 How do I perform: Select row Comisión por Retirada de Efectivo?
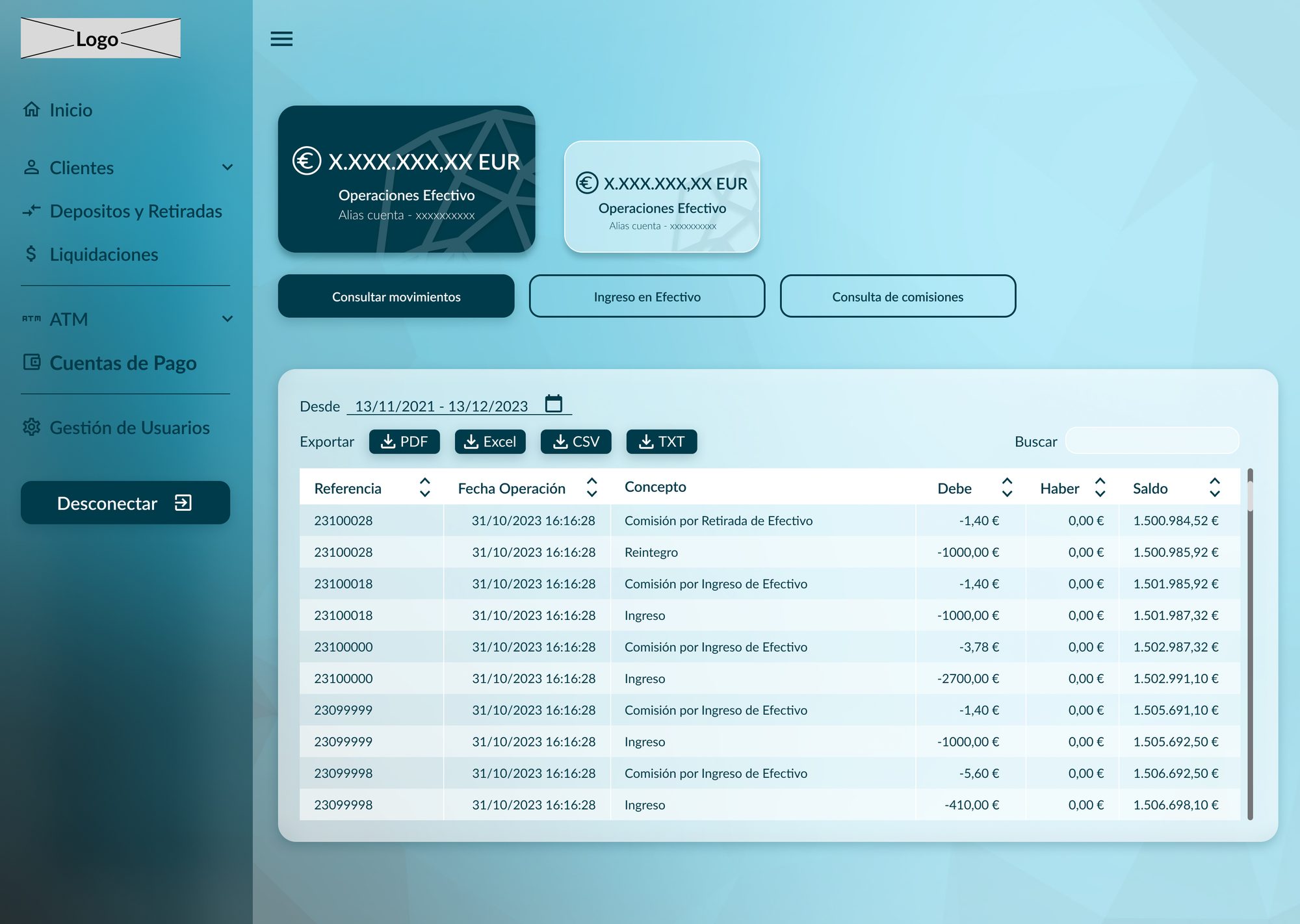click(770, 520)
